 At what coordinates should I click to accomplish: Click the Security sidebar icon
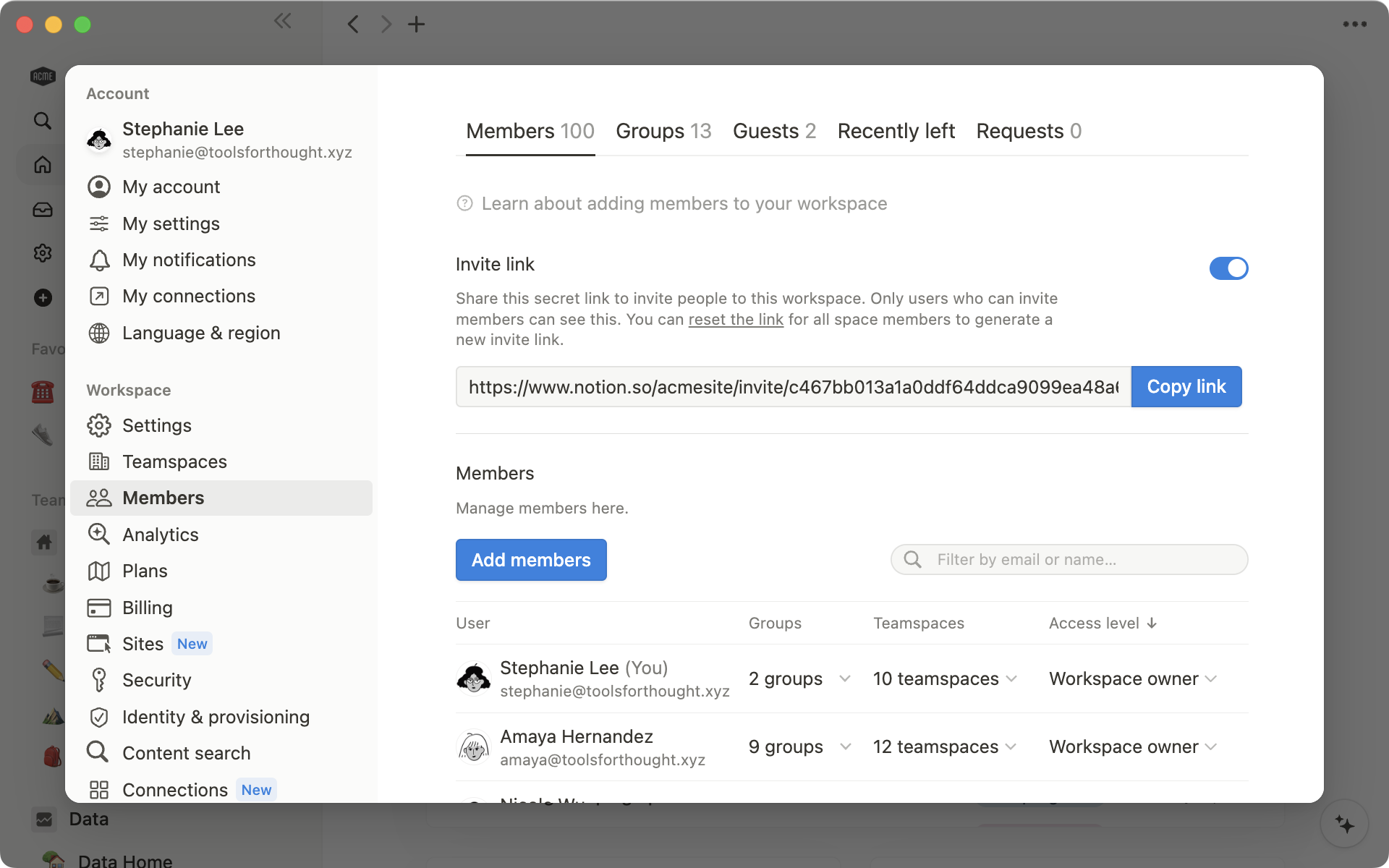(98, 679)
